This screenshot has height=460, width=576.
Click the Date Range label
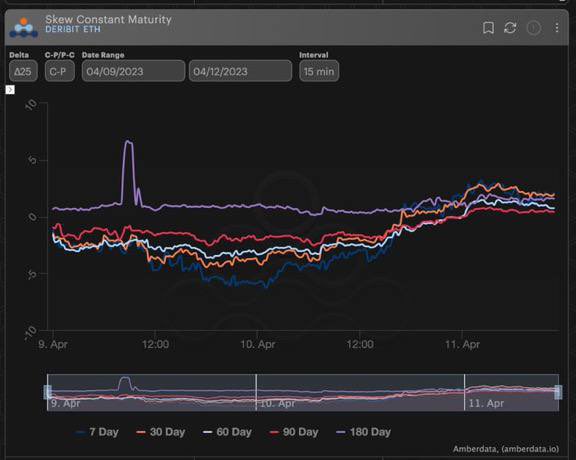(103, 55)
